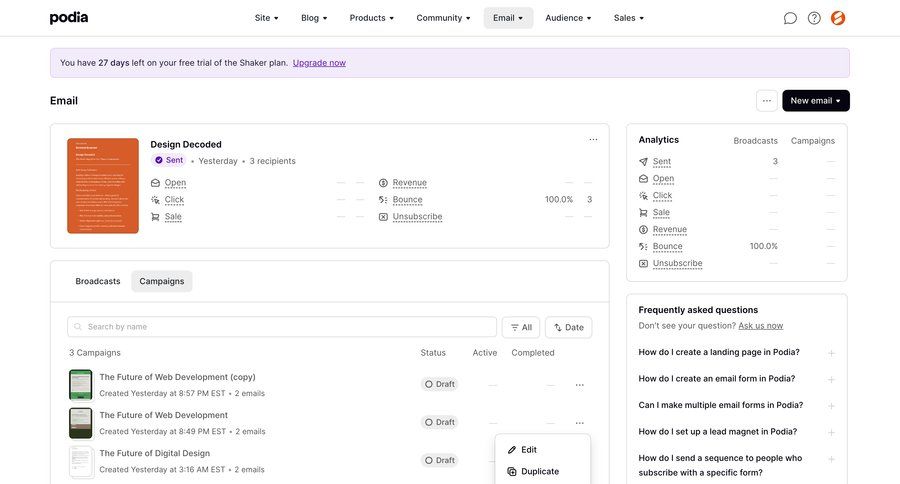900x484 pixels.
Task: Open the Blog dropdown menu
Action: point(314,18)
